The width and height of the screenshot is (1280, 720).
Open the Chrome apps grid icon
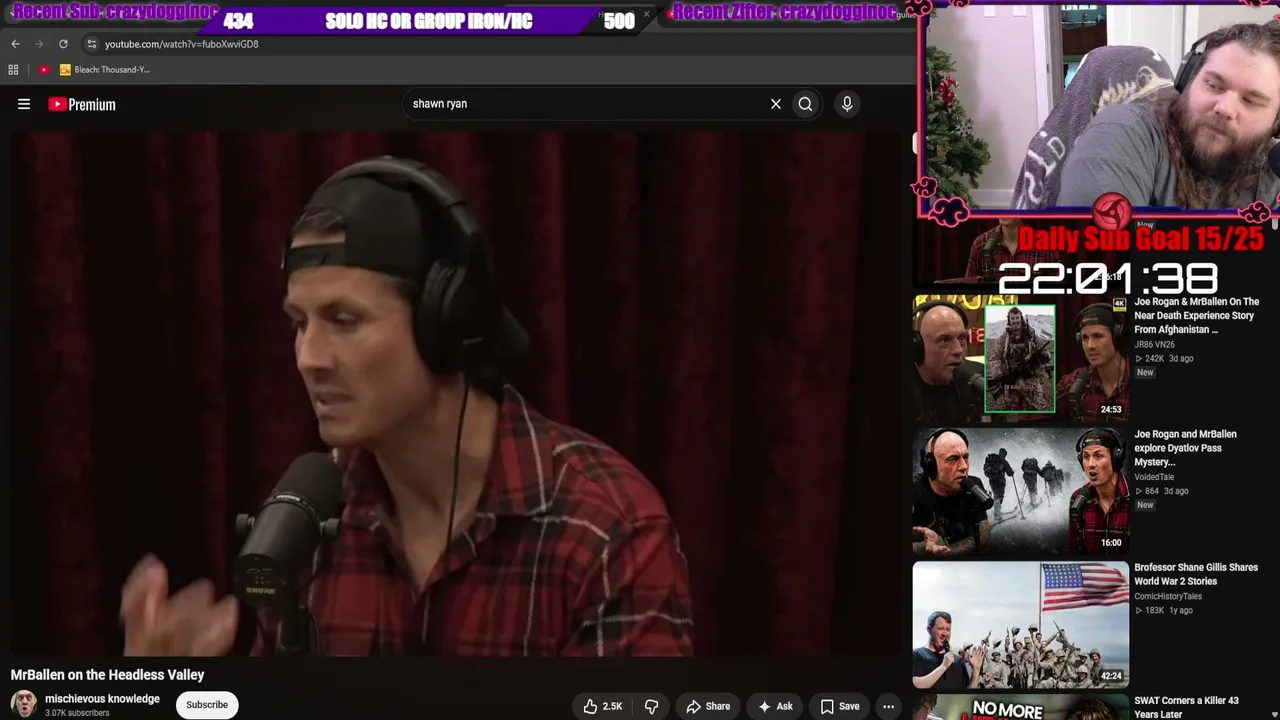point(13,70)
